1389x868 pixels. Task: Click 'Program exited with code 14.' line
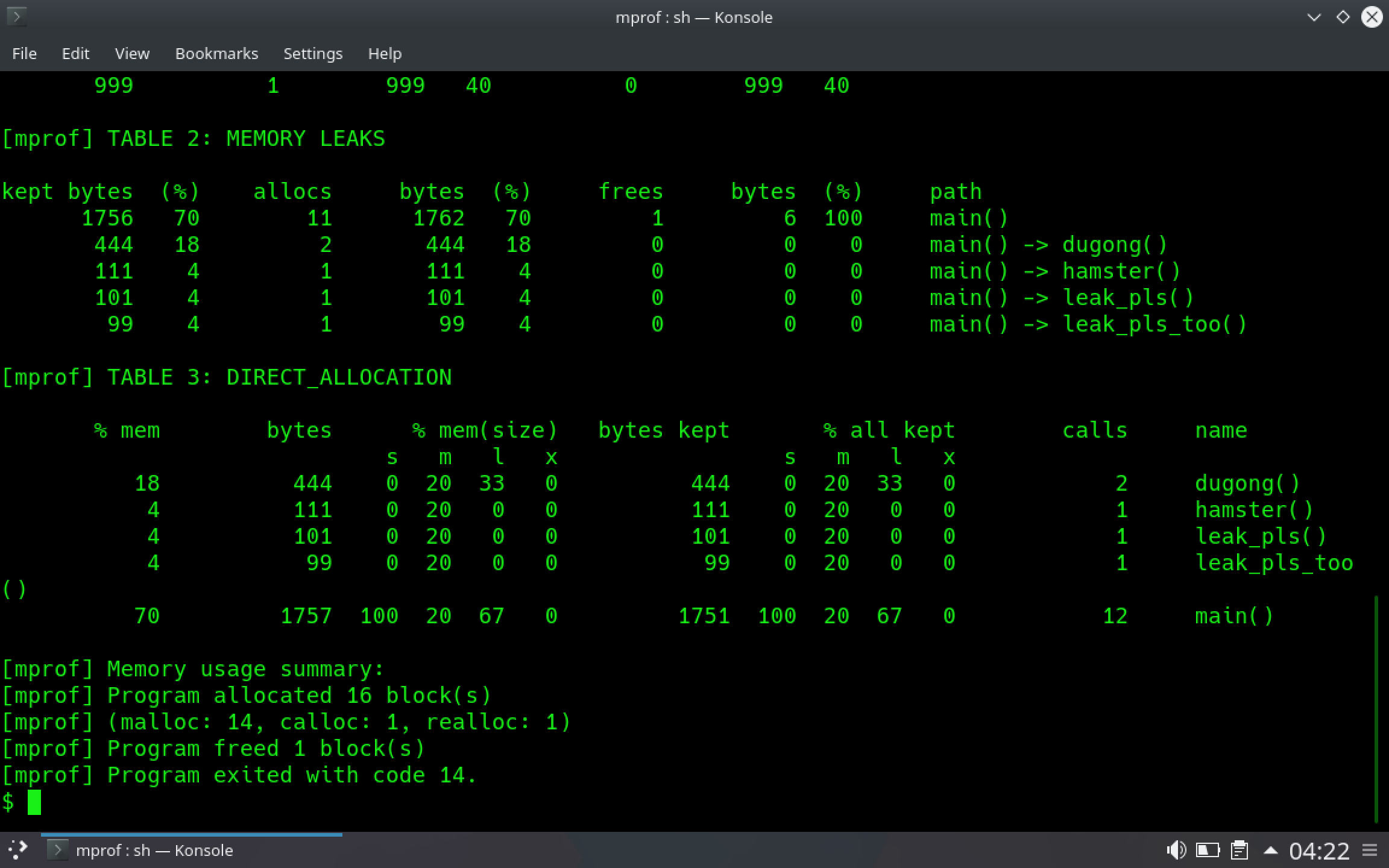pos(292,775)
